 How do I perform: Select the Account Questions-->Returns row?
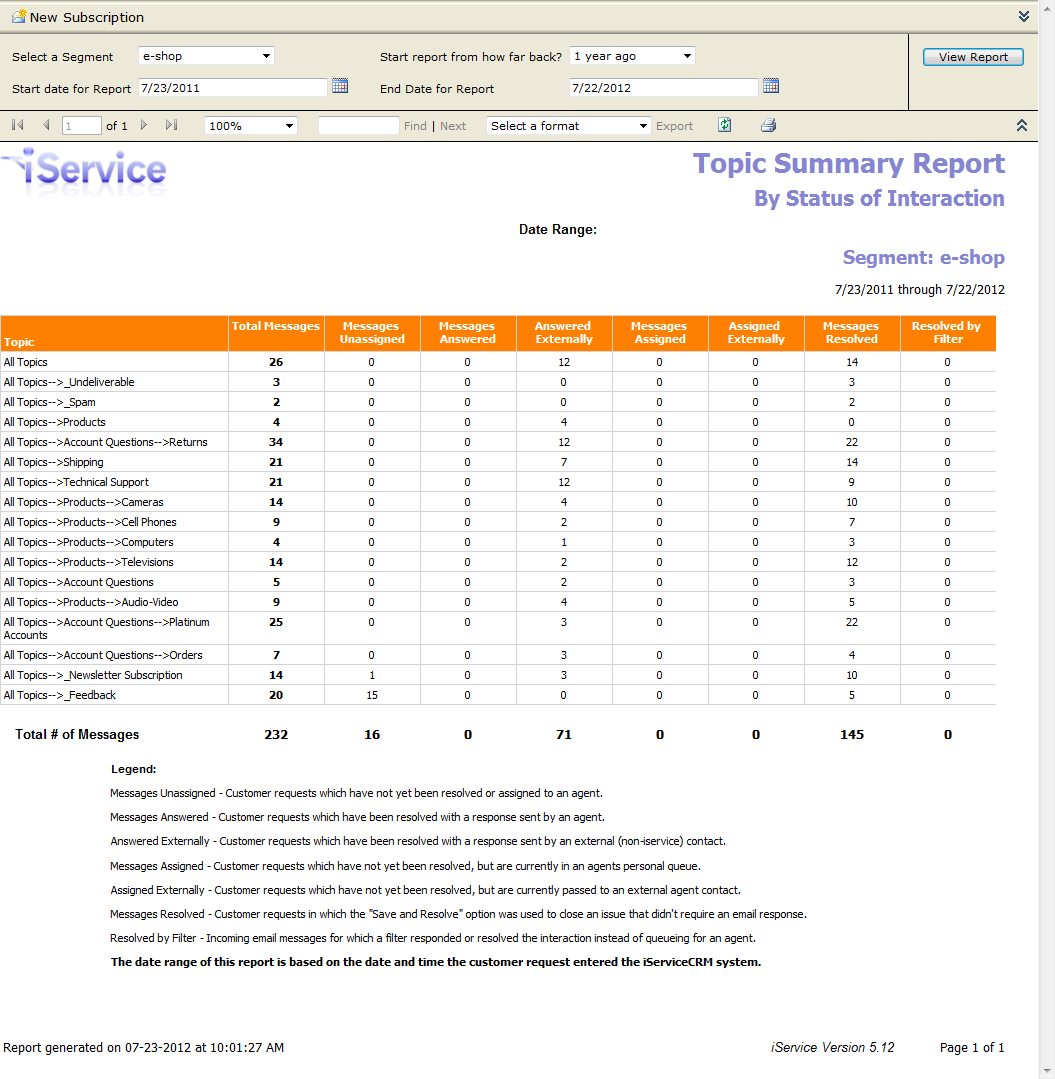pos(498,442)
